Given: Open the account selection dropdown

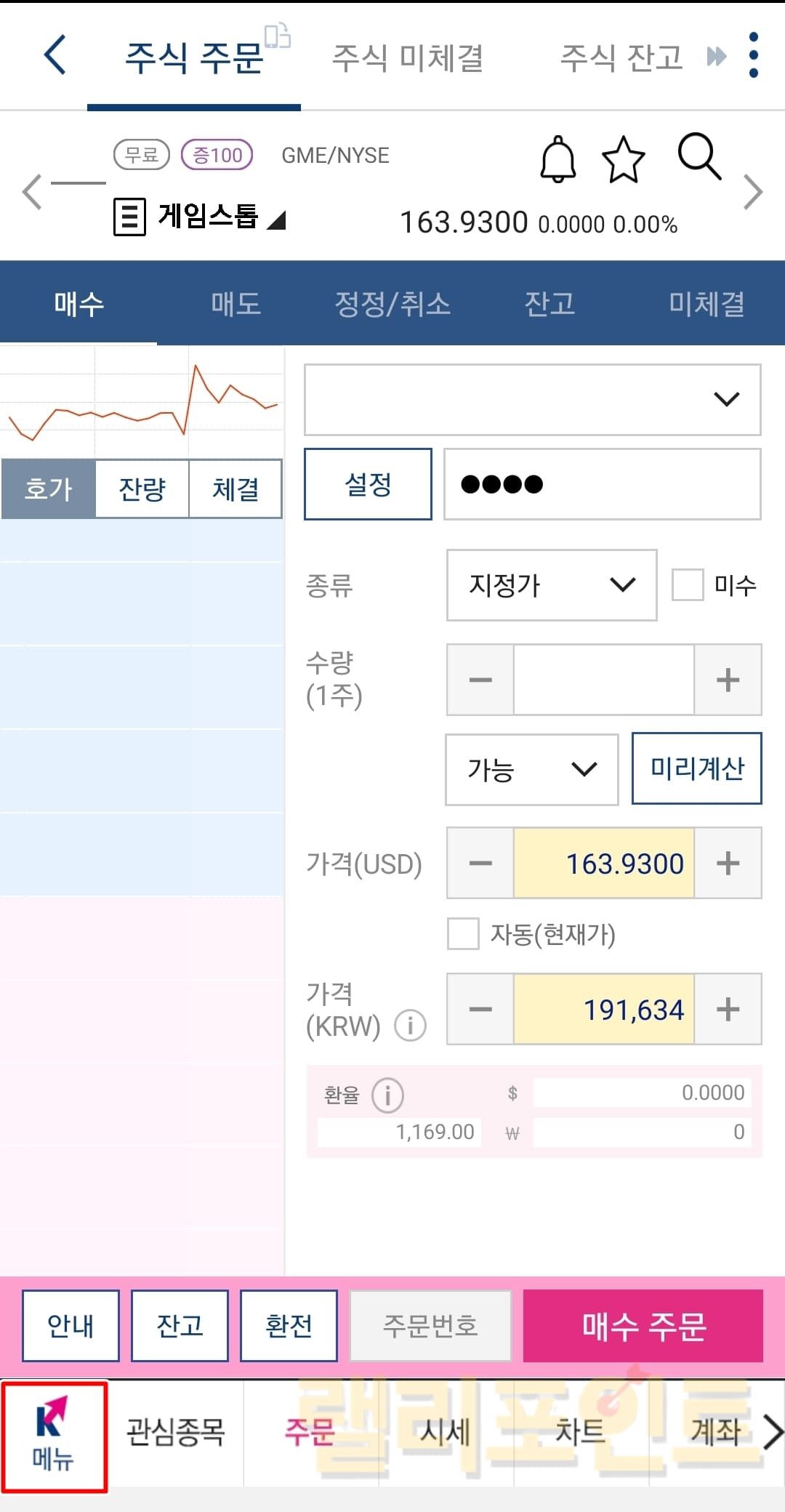Looking at the screenshot, I should tap(532, 399).
